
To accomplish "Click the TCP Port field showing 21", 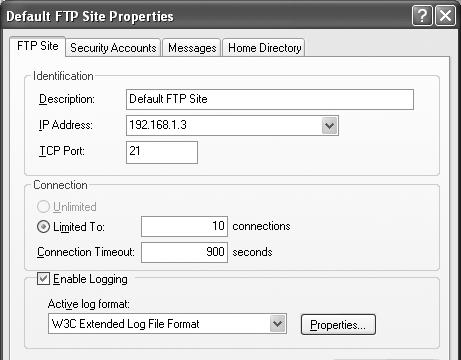I will (162, 152).
